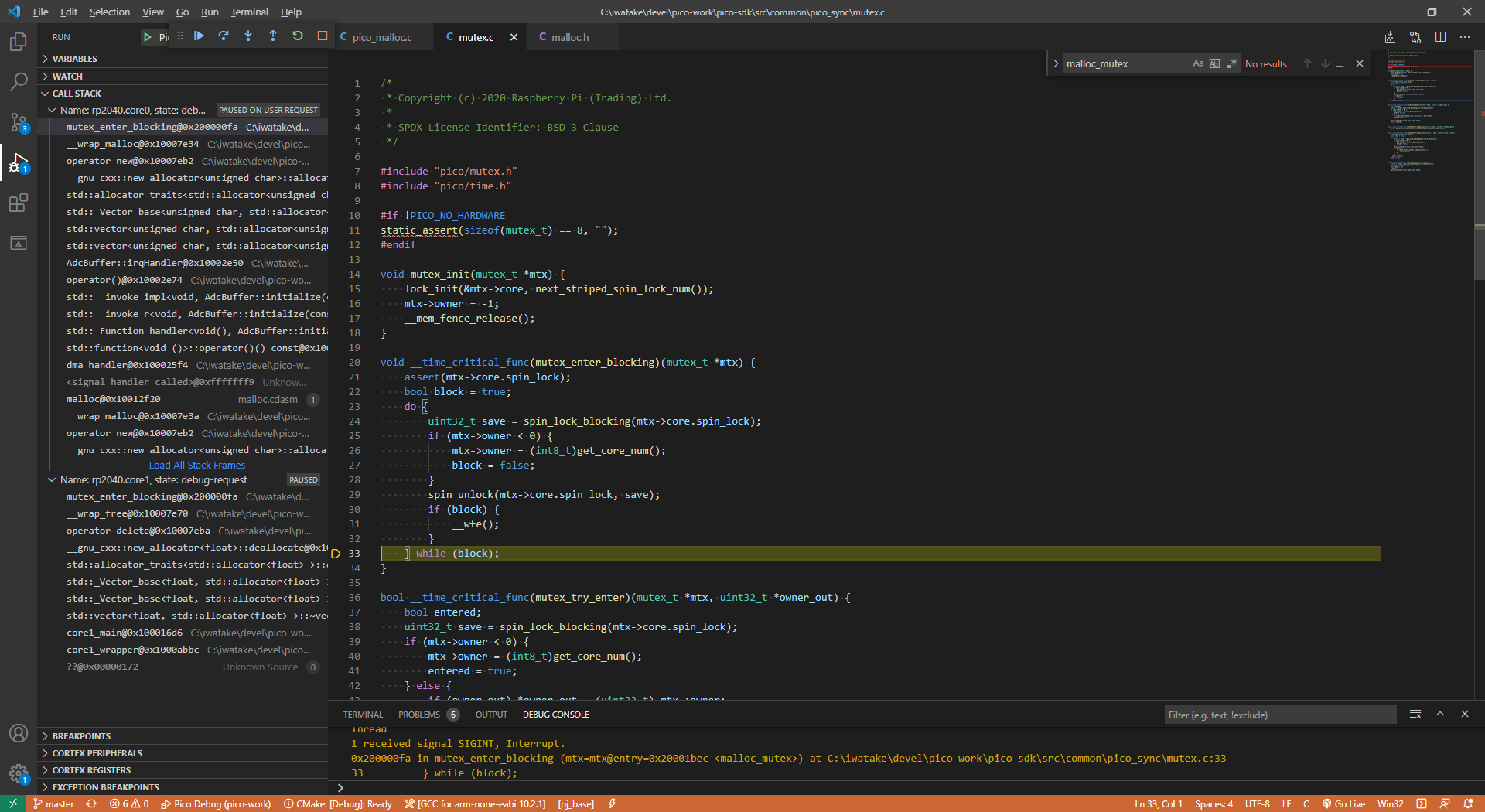Step Into the current function
The height and width of the screenshot is (812, 1485).
point(248,36)
